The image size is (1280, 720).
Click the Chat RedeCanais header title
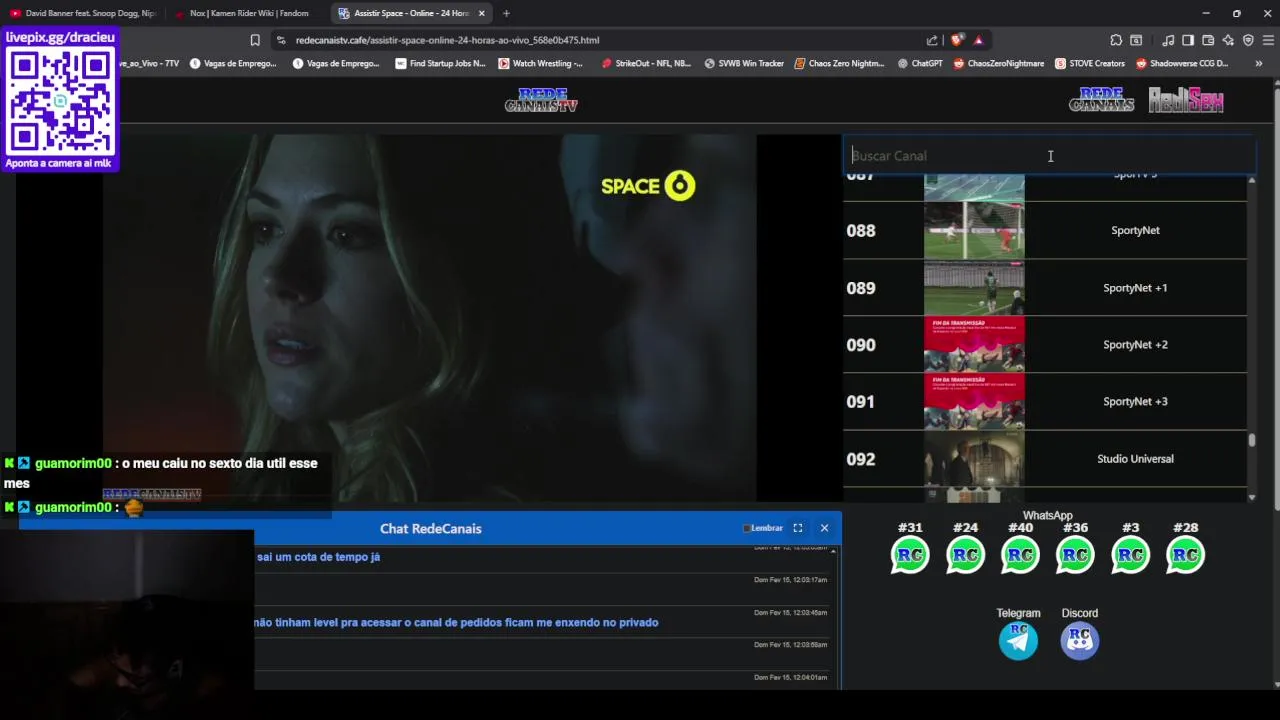[430, 528]
